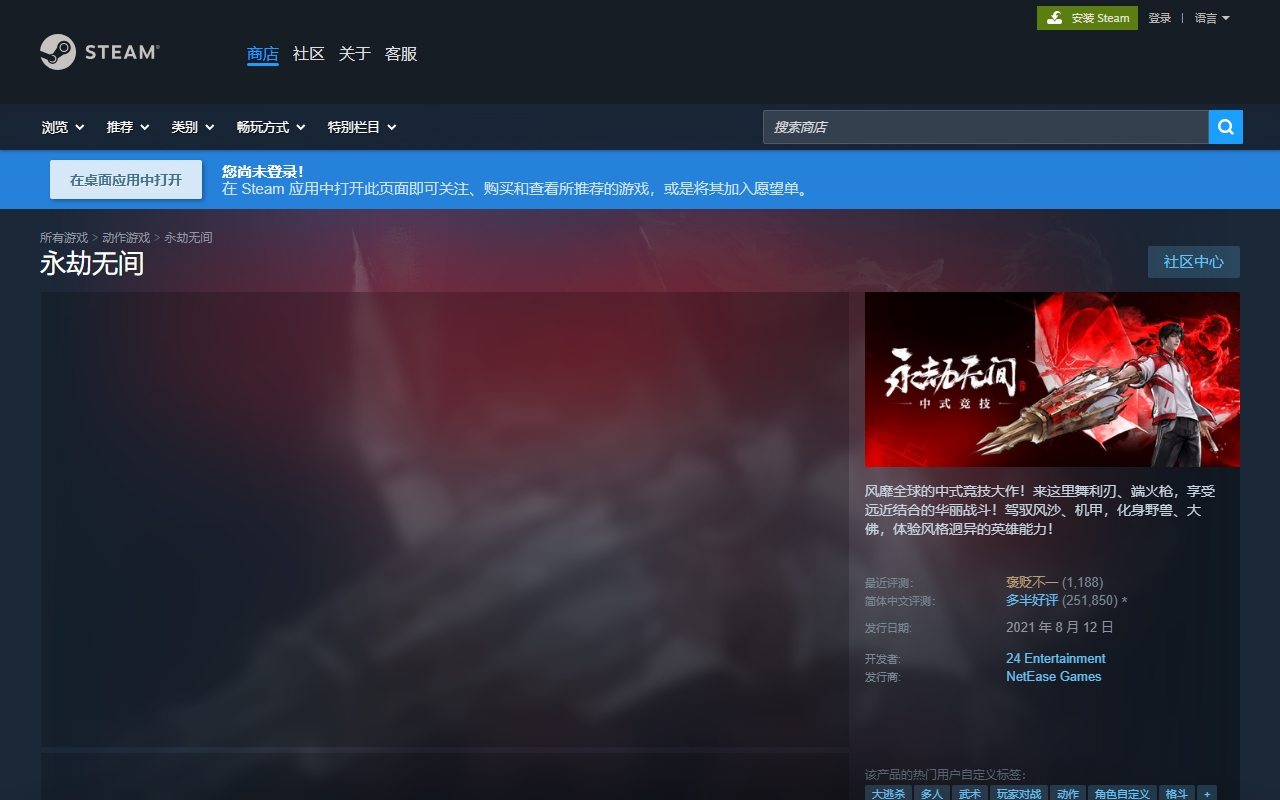Click the release date 2021 年 8 月 12 日
Viewport: 1280px width, 800px height.
point(1059,627)
